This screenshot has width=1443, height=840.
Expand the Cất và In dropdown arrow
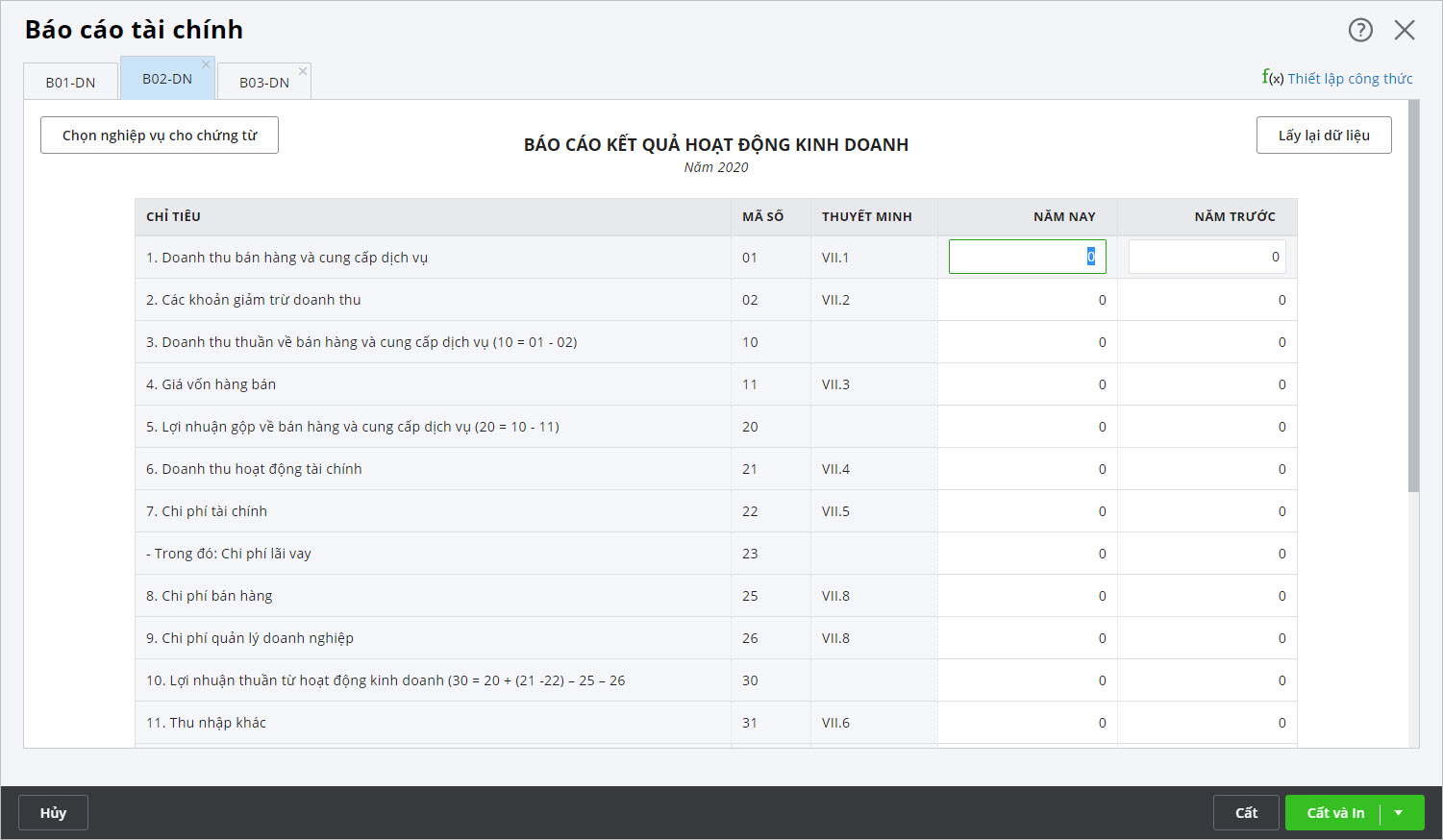1399,813
